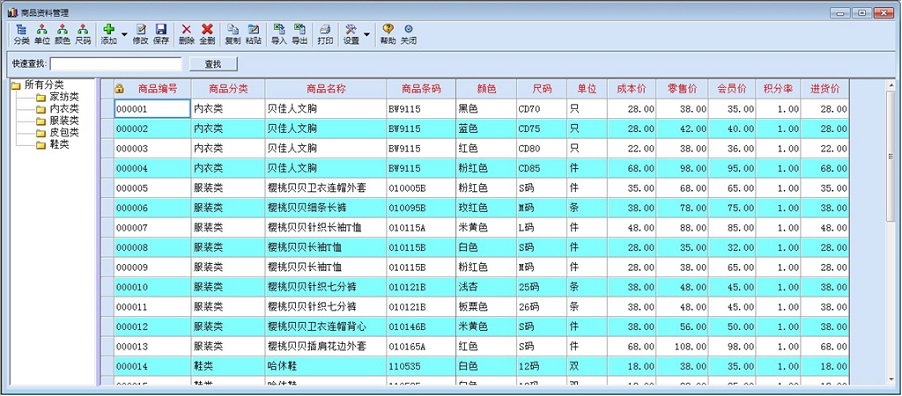The width and height of the screenshot is (902, 396).
Task: Click the 设置 settings toolbar icon
Action: pos(351,35)
